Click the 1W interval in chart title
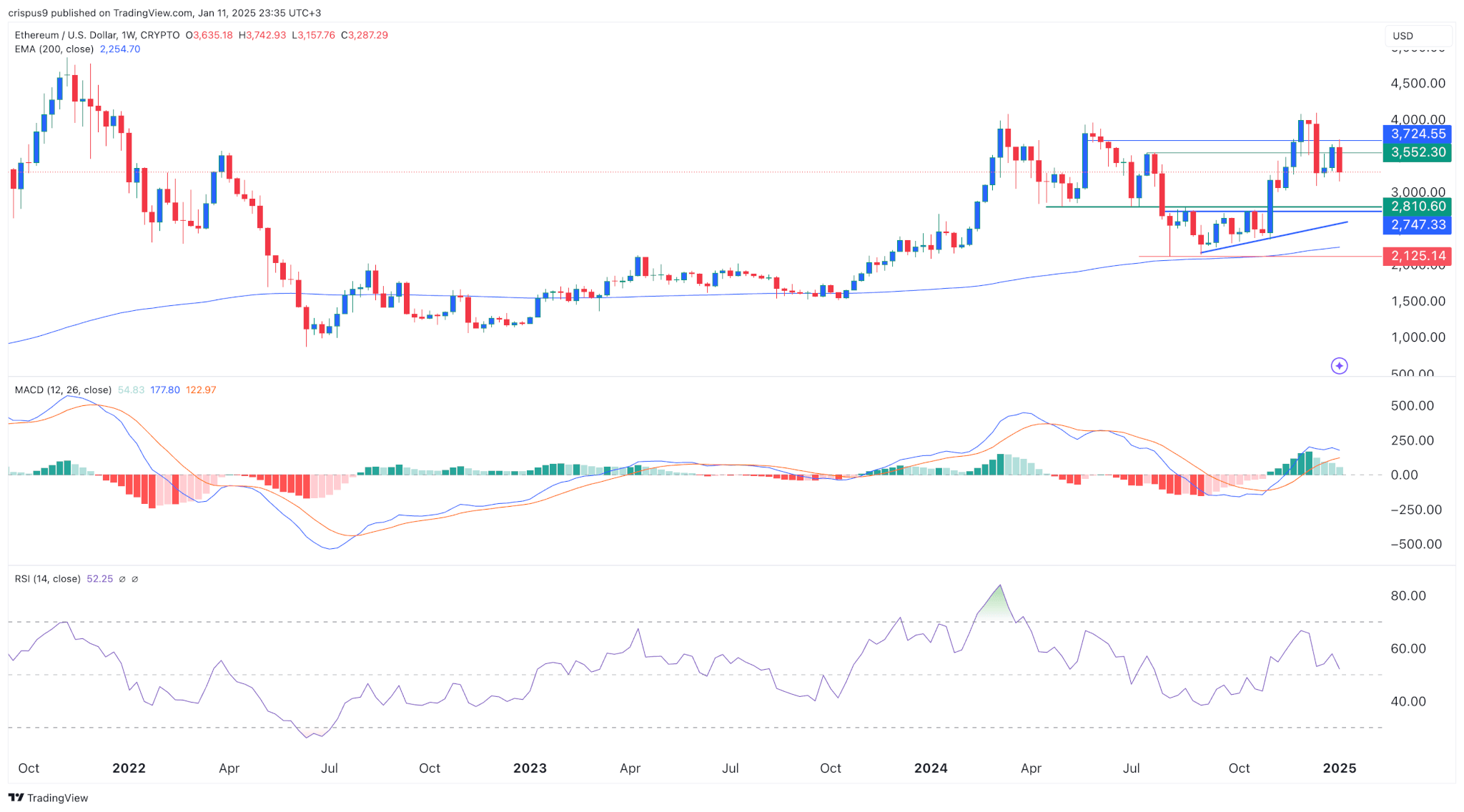Screen dimensions: 1464x812 [129, 35]
